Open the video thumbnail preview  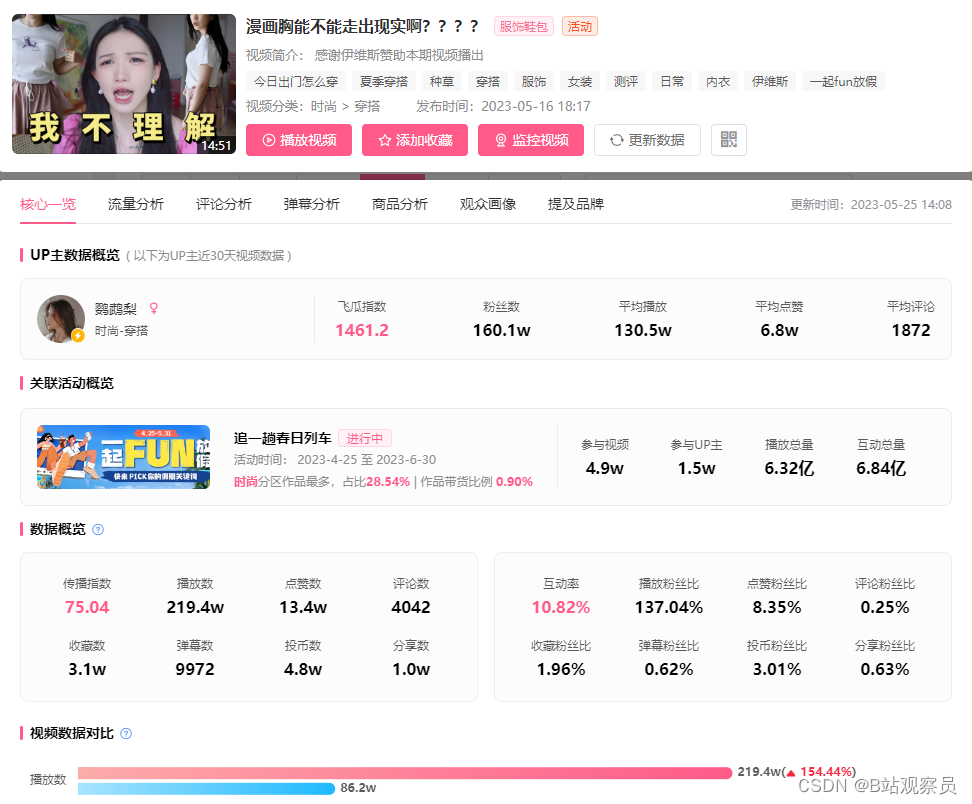click(x=124, y=84)
